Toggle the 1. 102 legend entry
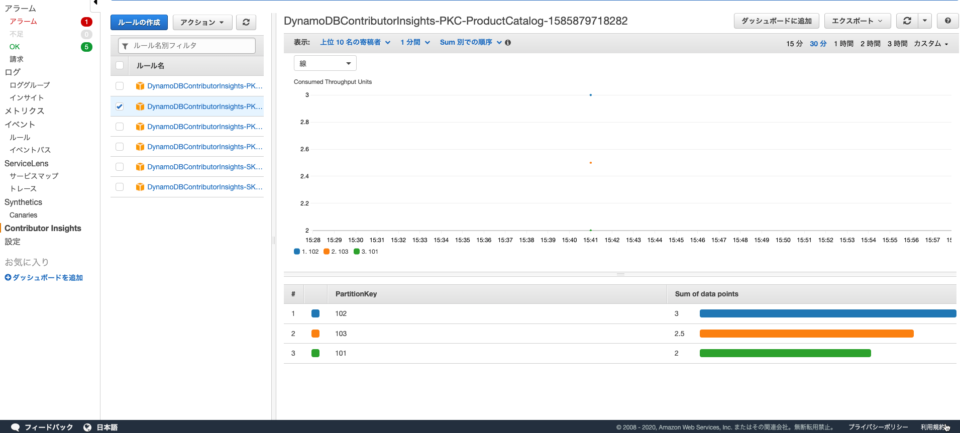 (x=306, y=251)
